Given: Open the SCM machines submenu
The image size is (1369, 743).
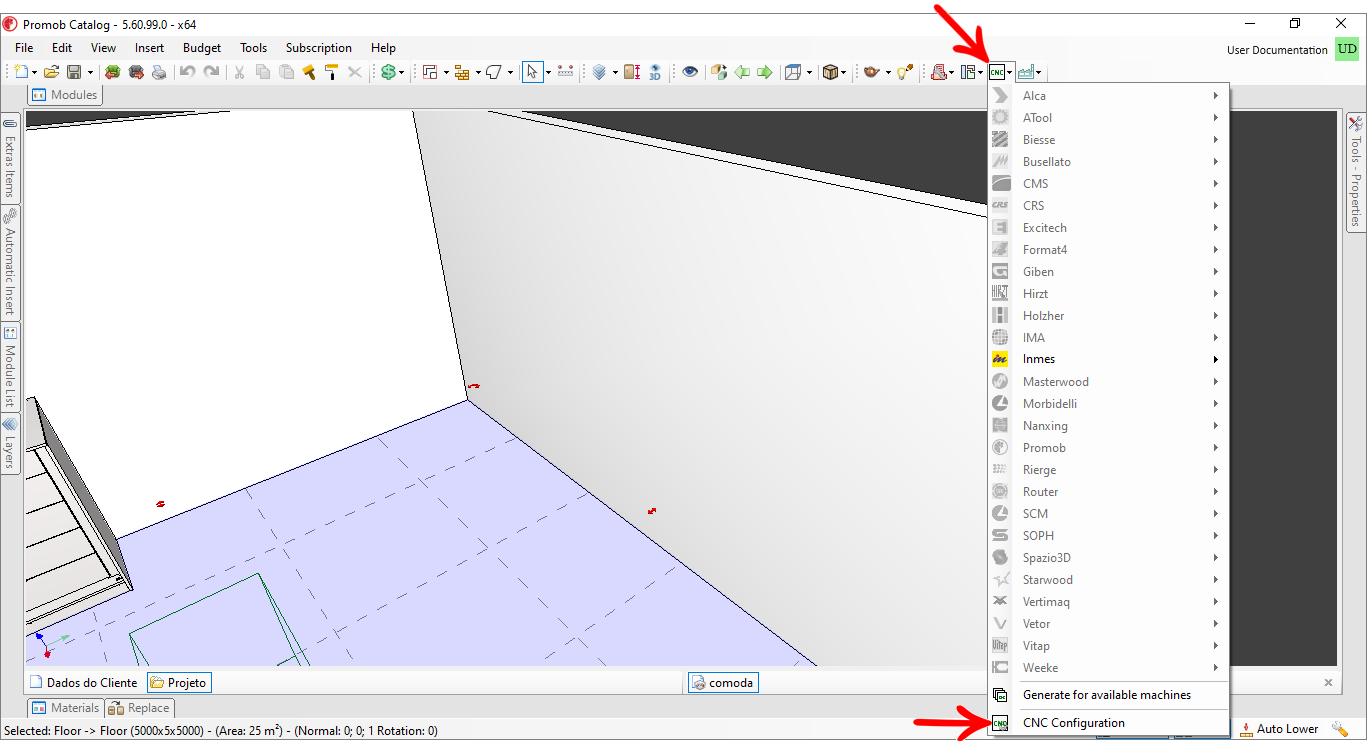Looking at the screenshot, I should [1107, 514].
